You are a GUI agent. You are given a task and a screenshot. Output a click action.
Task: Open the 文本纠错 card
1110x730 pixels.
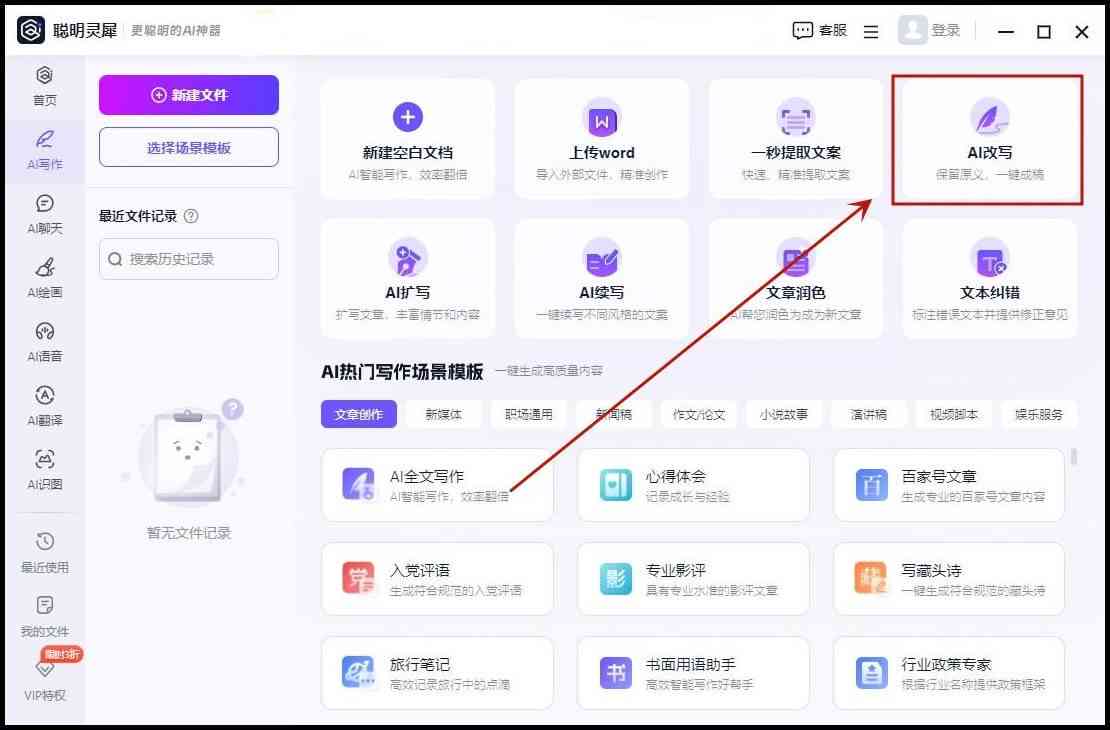coord(990,279)
